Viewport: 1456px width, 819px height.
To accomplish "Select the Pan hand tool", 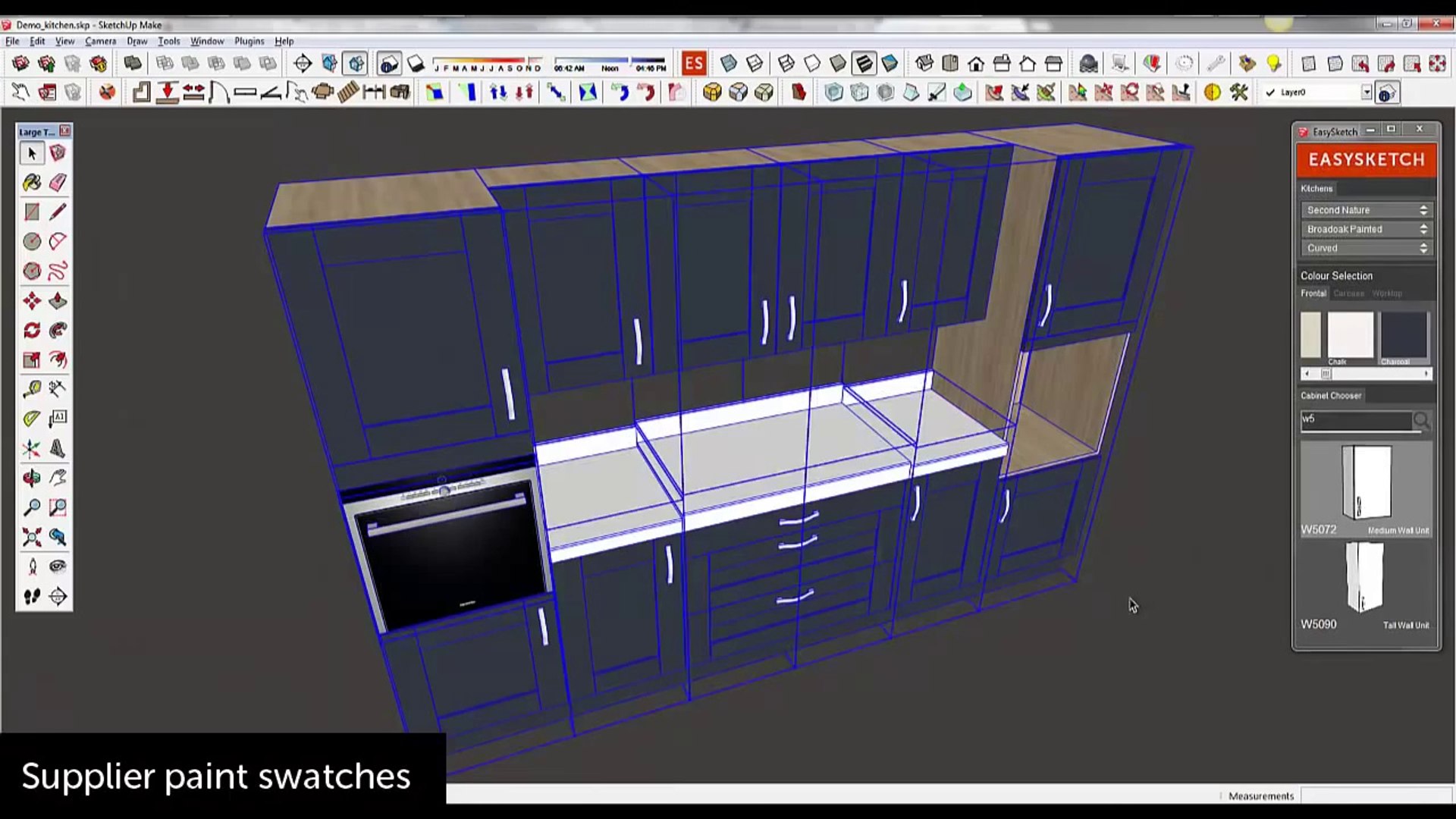I will [58, 478].
